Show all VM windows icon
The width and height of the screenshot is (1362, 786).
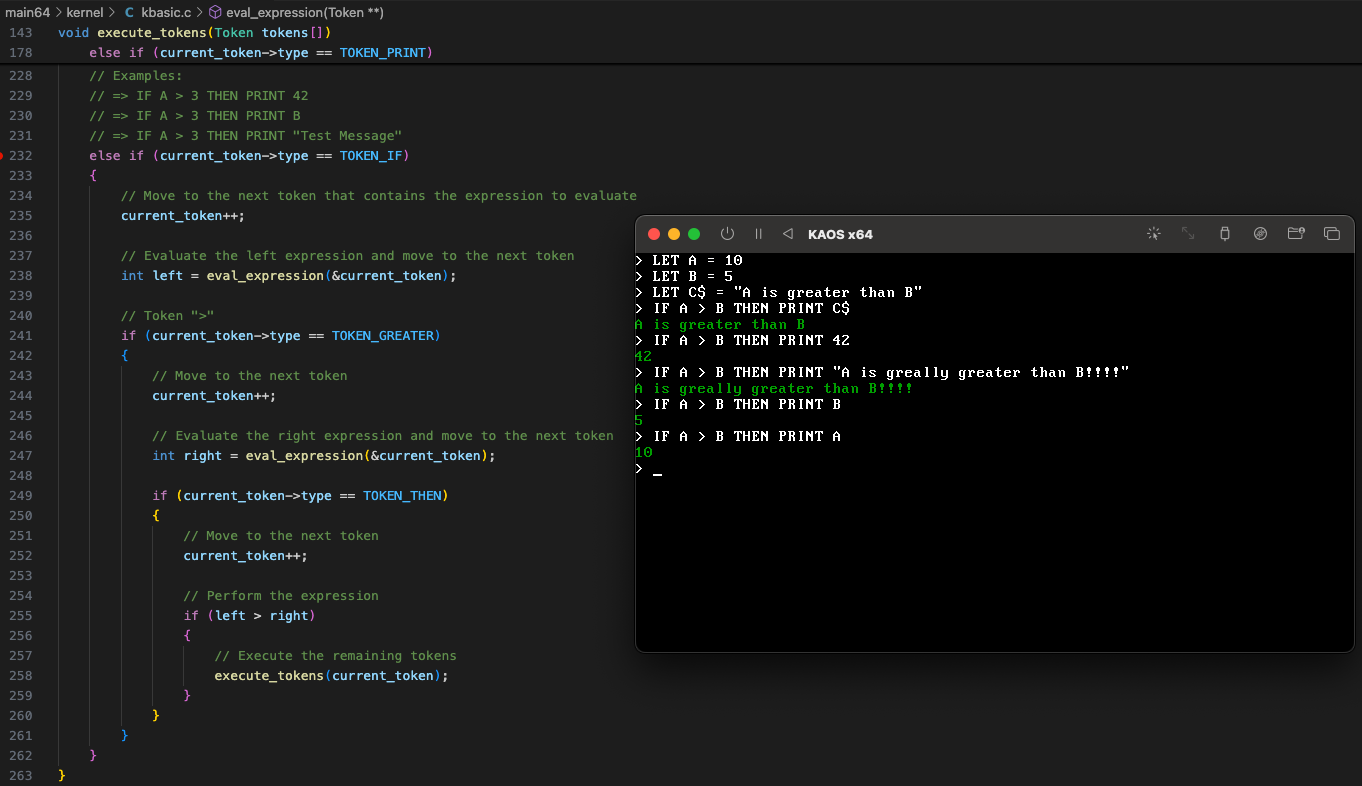pyautogui.click(x=1331, y=234)
